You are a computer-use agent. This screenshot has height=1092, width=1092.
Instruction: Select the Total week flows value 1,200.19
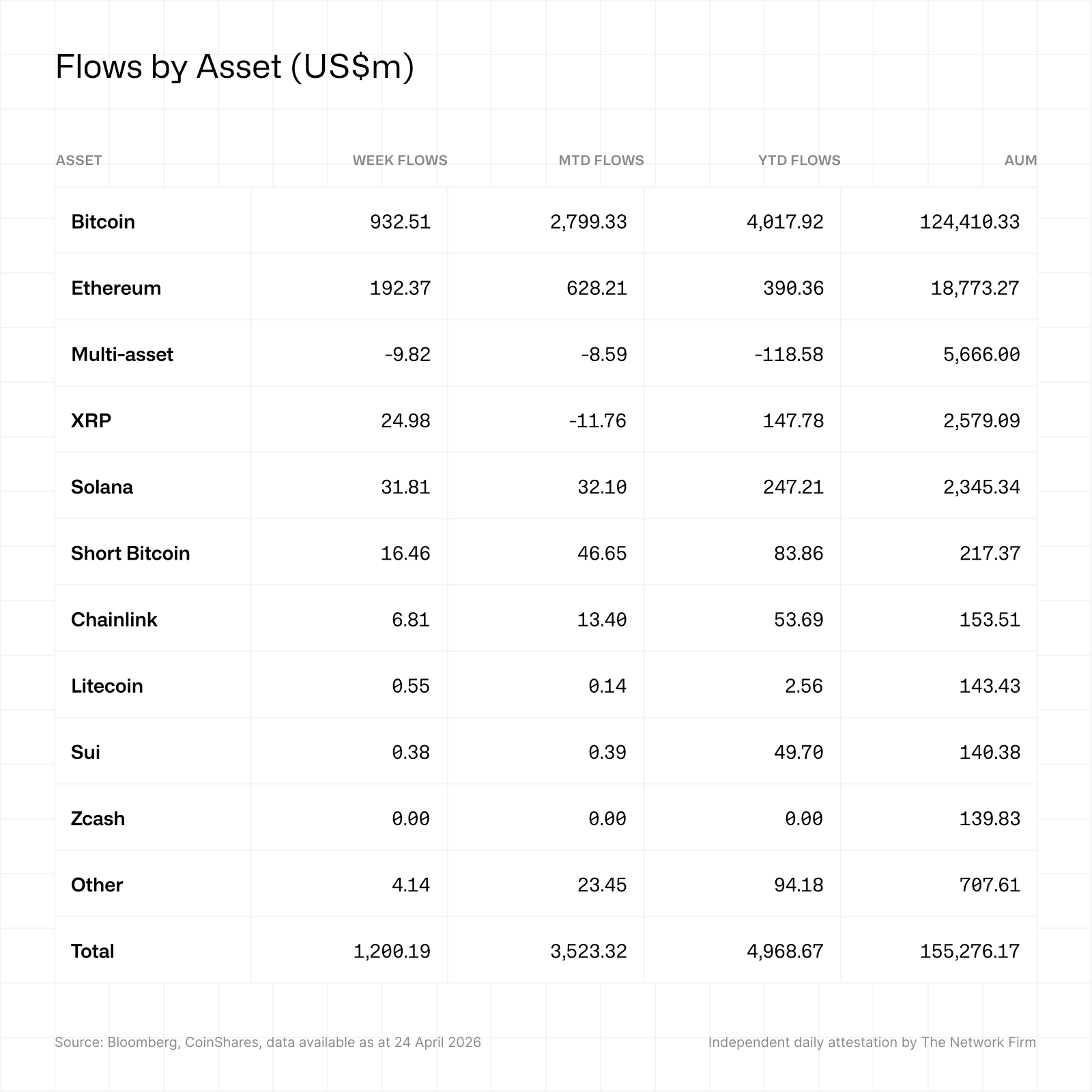click(x=392, y=951)
